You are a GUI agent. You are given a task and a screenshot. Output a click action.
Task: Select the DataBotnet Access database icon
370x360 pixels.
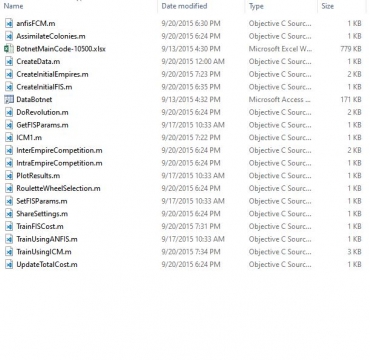click(9, 99)
